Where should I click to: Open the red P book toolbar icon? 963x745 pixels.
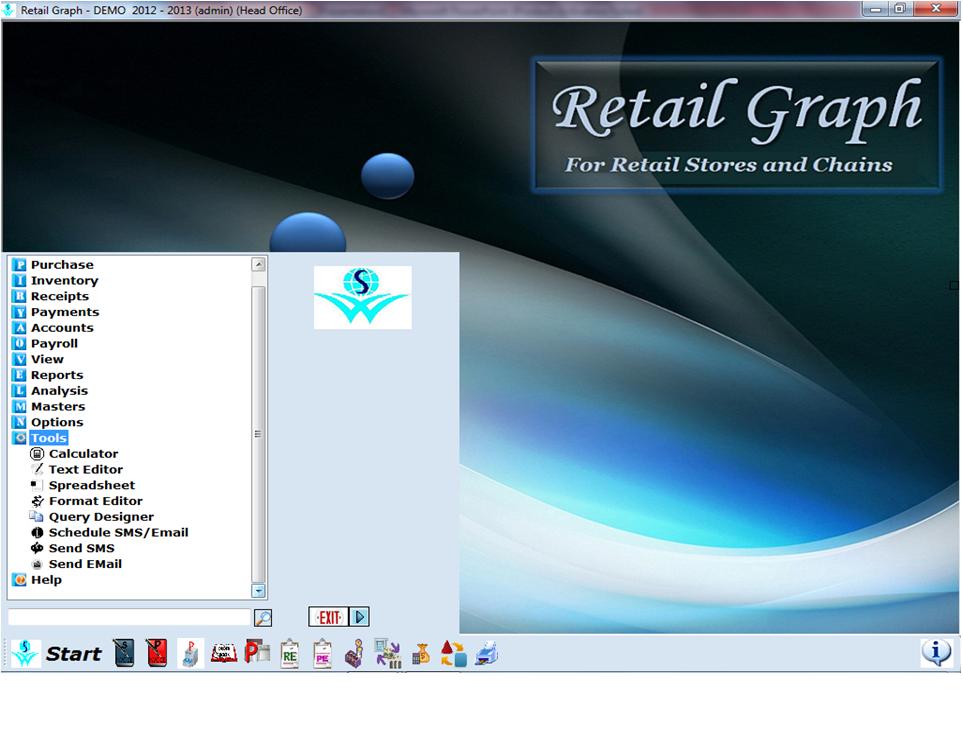point(157,653)
